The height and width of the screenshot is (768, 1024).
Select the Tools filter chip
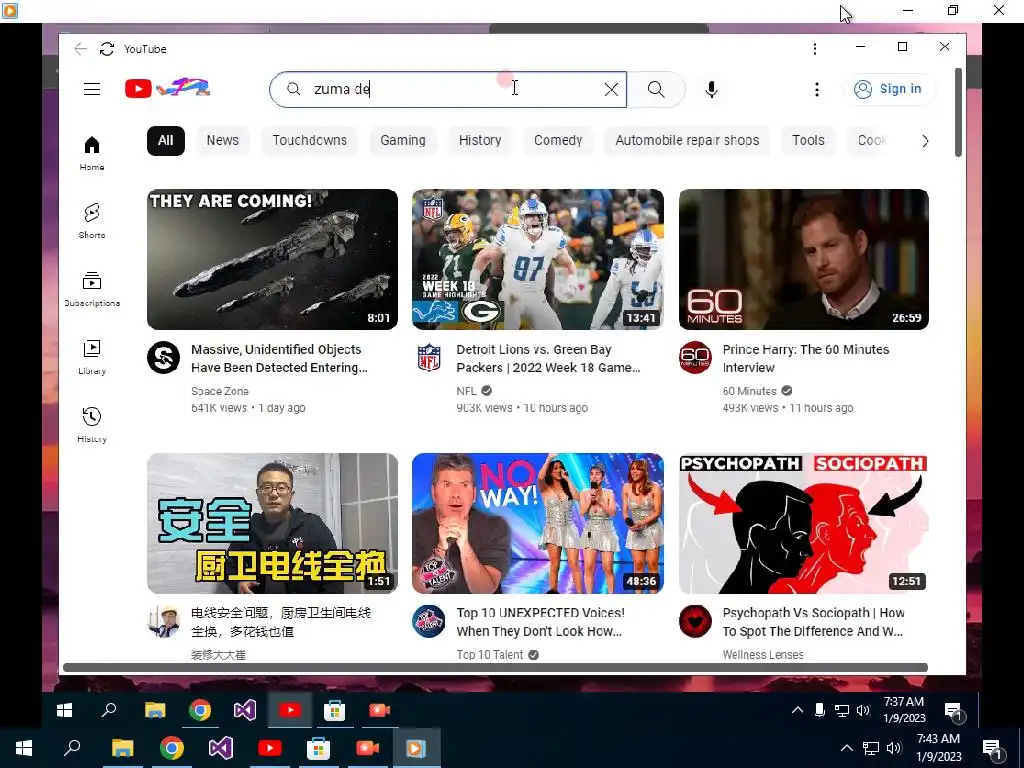tap(808, 140)
